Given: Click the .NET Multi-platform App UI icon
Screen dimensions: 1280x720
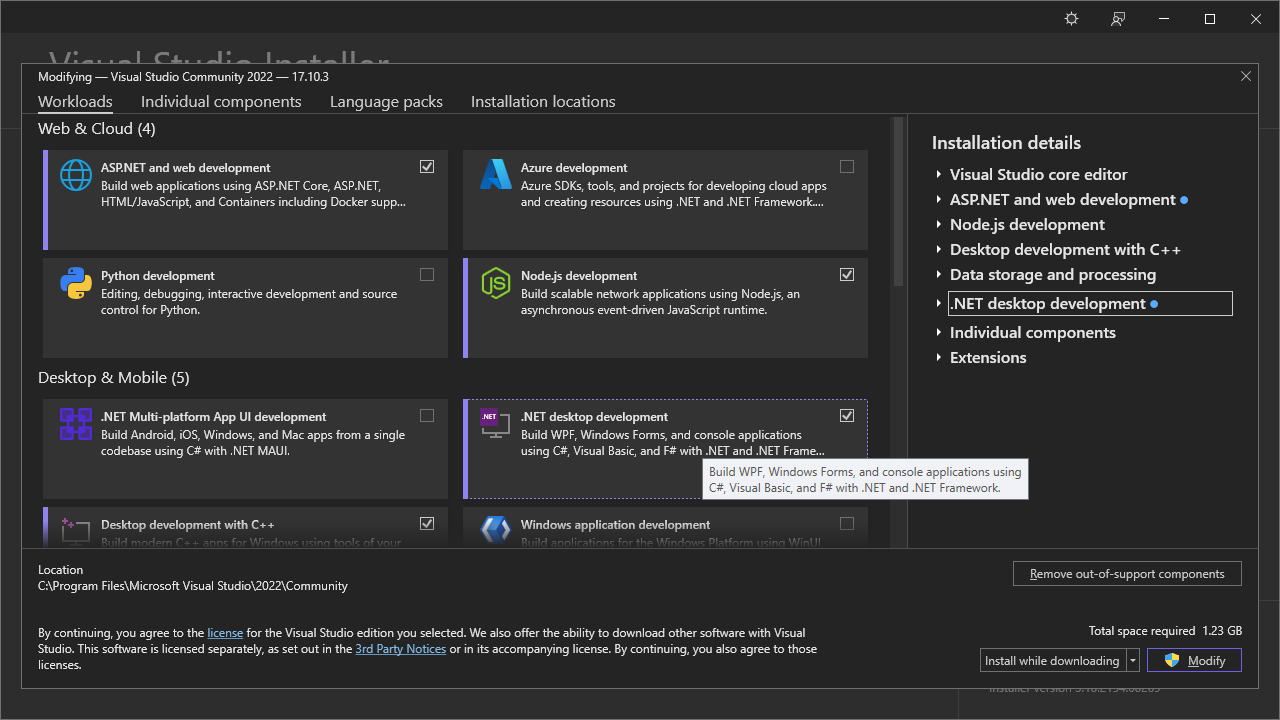Looking at the screenshot, I should click(76, 424).
